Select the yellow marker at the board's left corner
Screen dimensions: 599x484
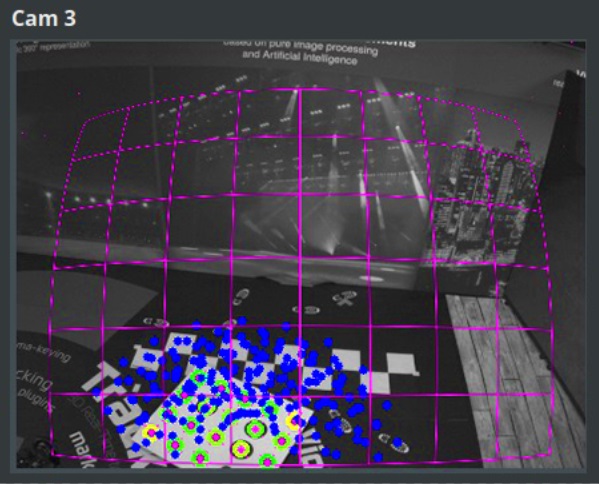click(x=151, y=432)
